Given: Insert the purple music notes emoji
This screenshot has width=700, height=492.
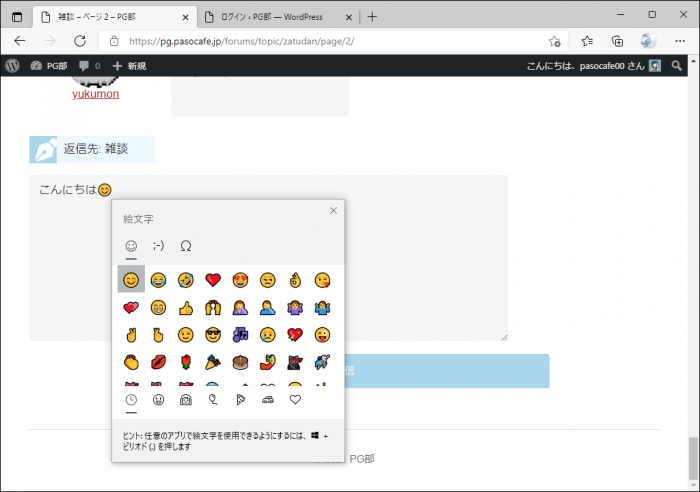Looking at the screenshot, I should point(240,334).
